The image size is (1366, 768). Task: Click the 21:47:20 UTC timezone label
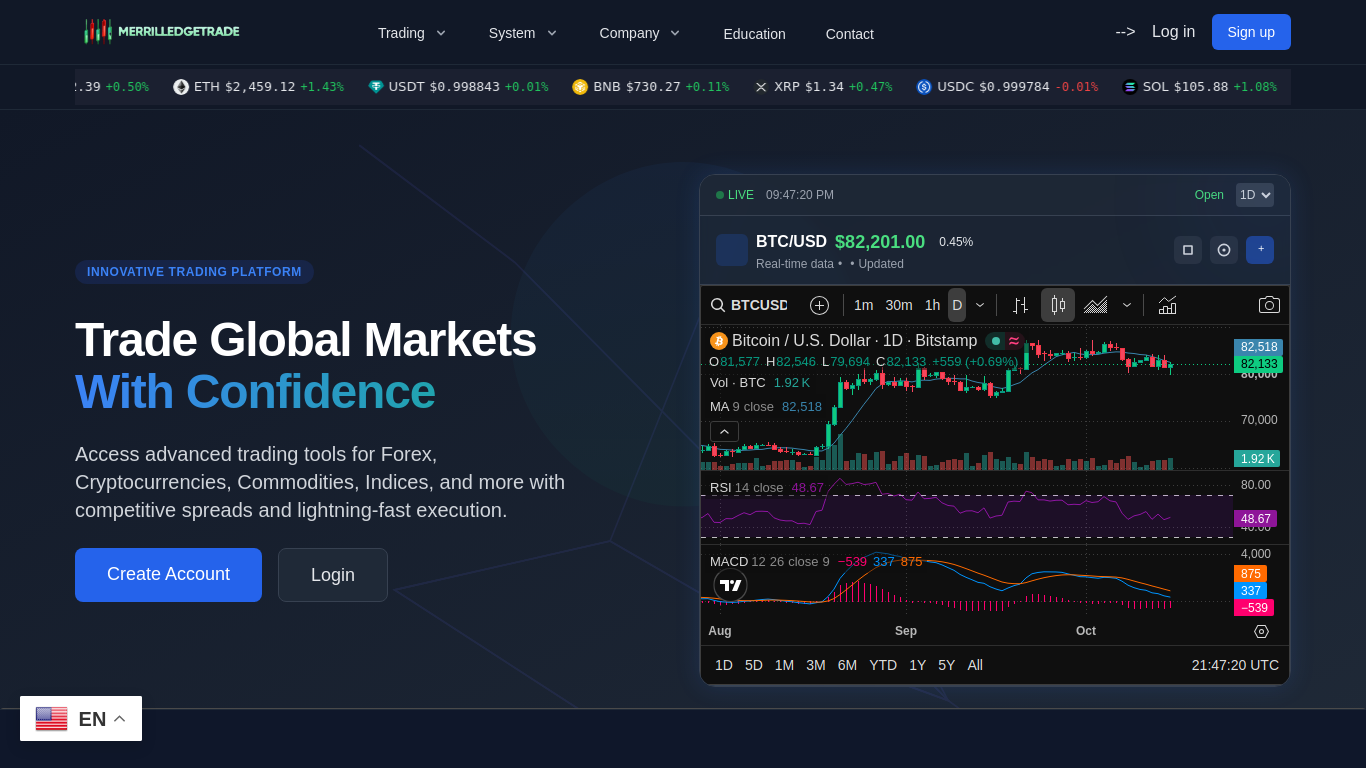1235,665
